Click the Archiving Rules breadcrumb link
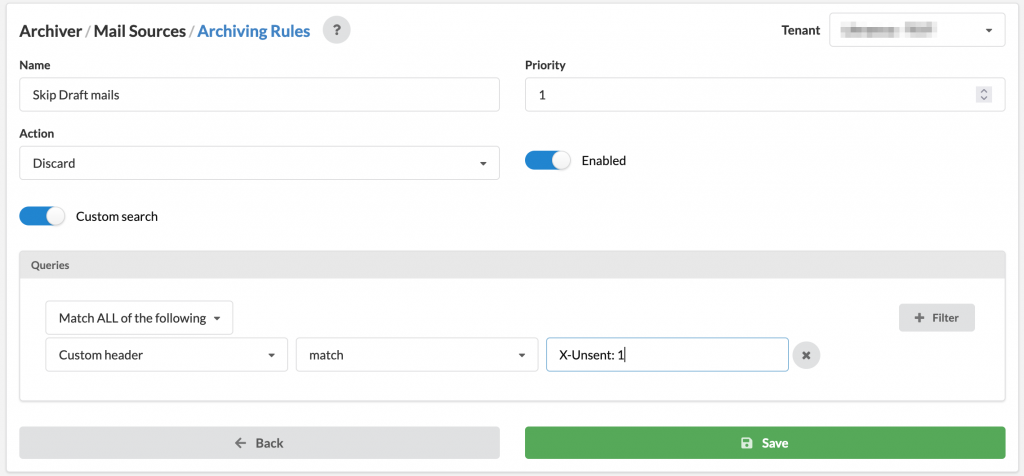Image resolution: width=1024 pixels, height=476 pixels. click(253, 31)
